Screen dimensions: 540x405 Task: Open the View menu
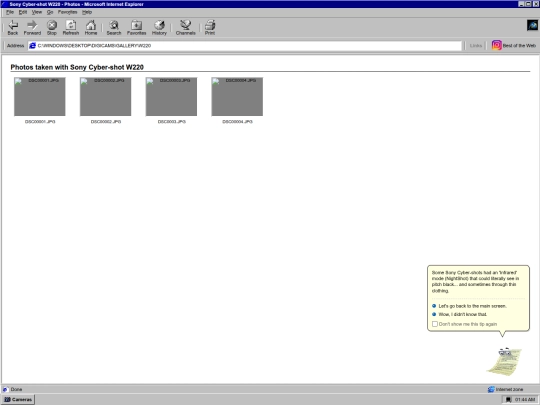(x=37, y=12)
